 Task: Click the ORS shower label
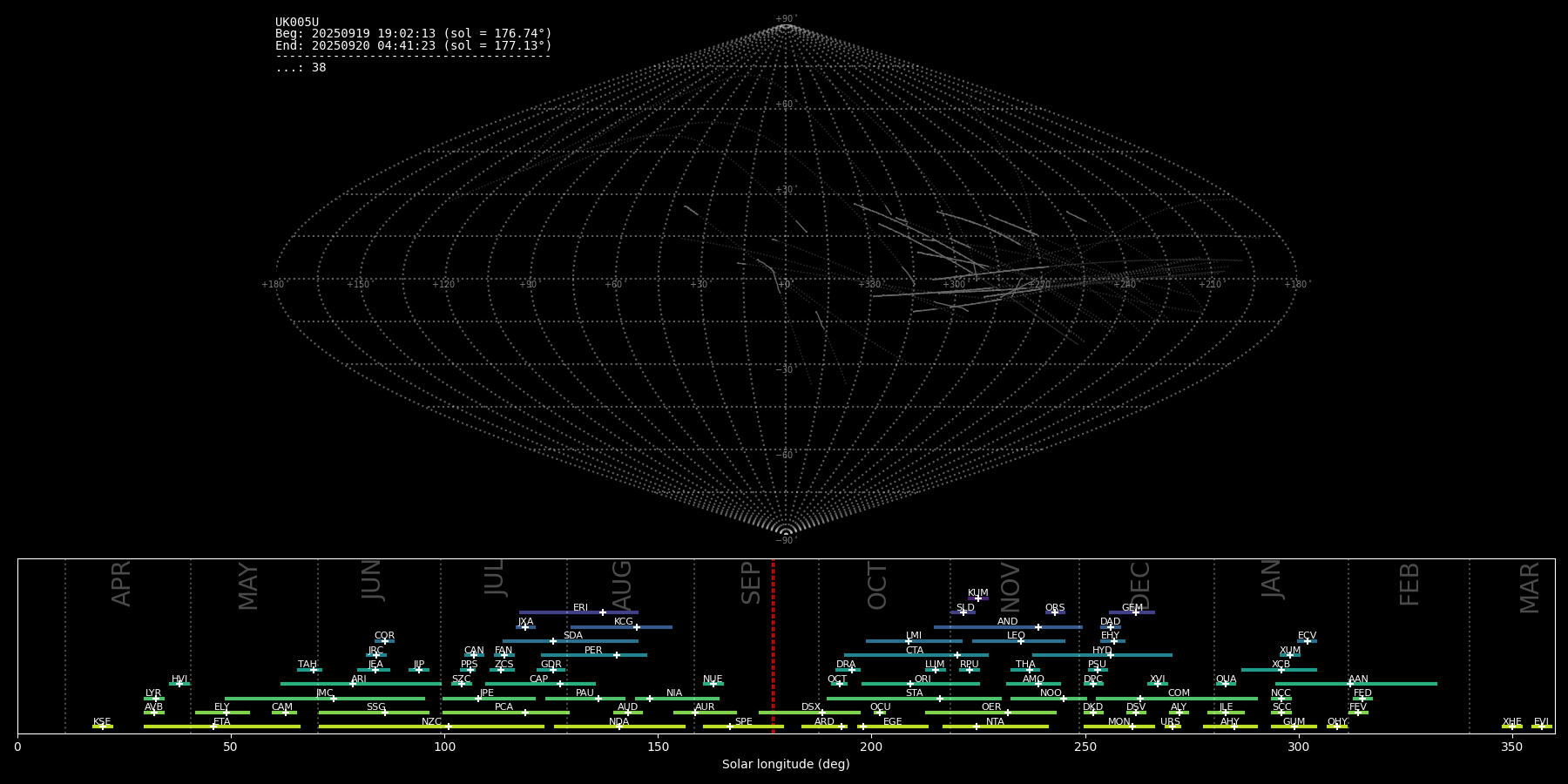[1055, 608]
